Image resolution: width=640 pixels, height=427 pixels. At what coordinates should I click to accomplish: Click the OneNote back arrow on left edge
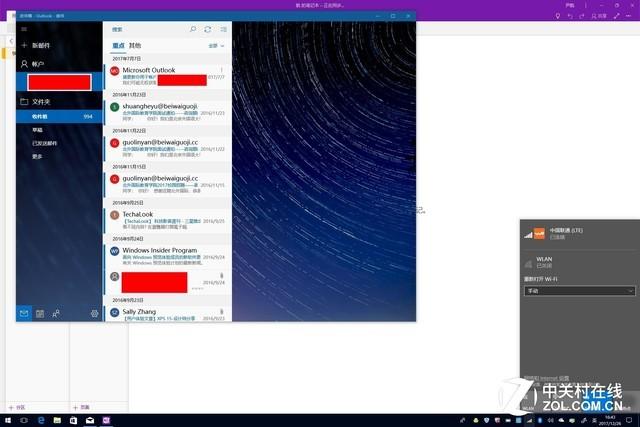pos(11,41)
